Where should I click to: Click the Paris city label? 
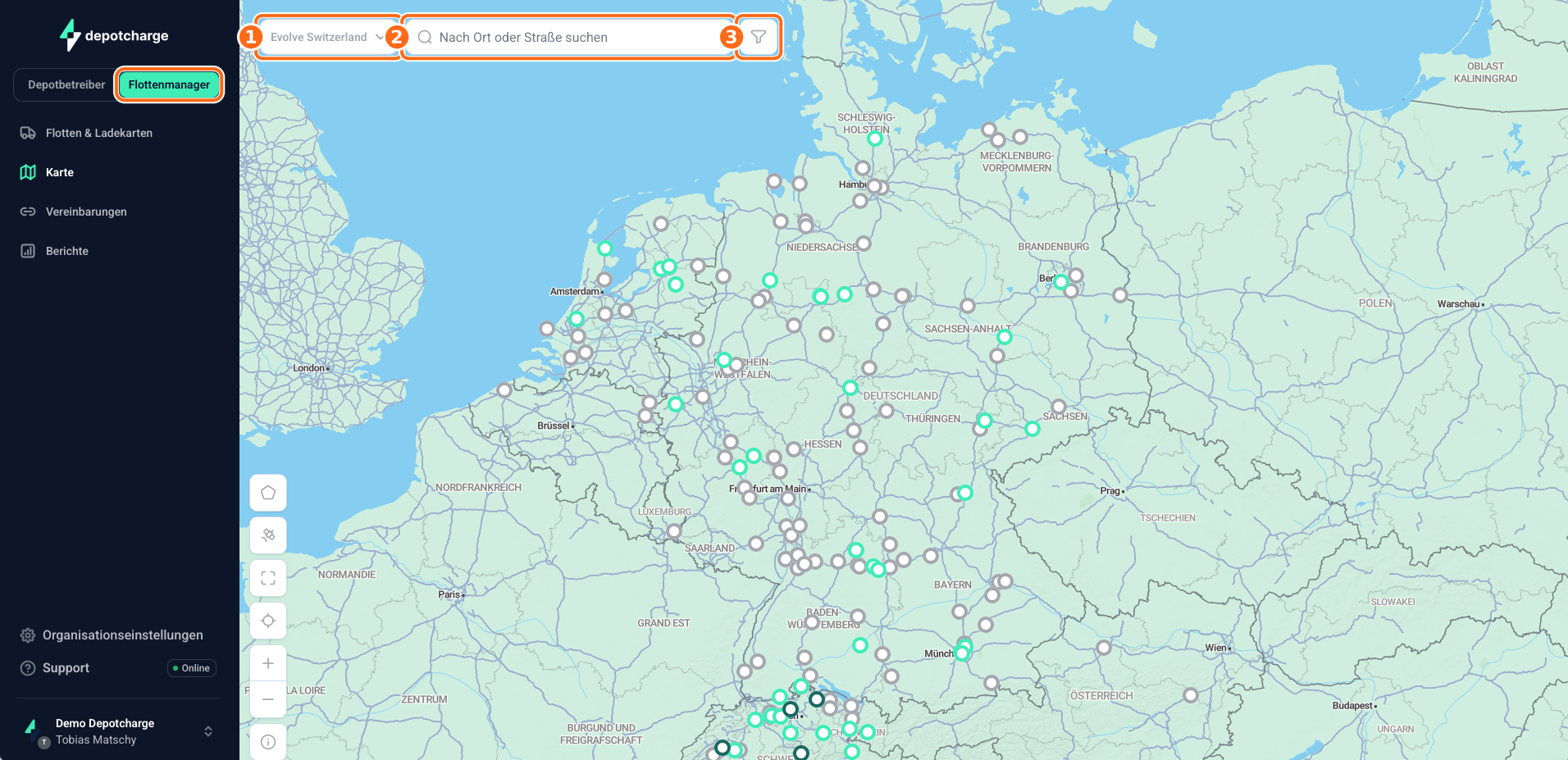449,594
